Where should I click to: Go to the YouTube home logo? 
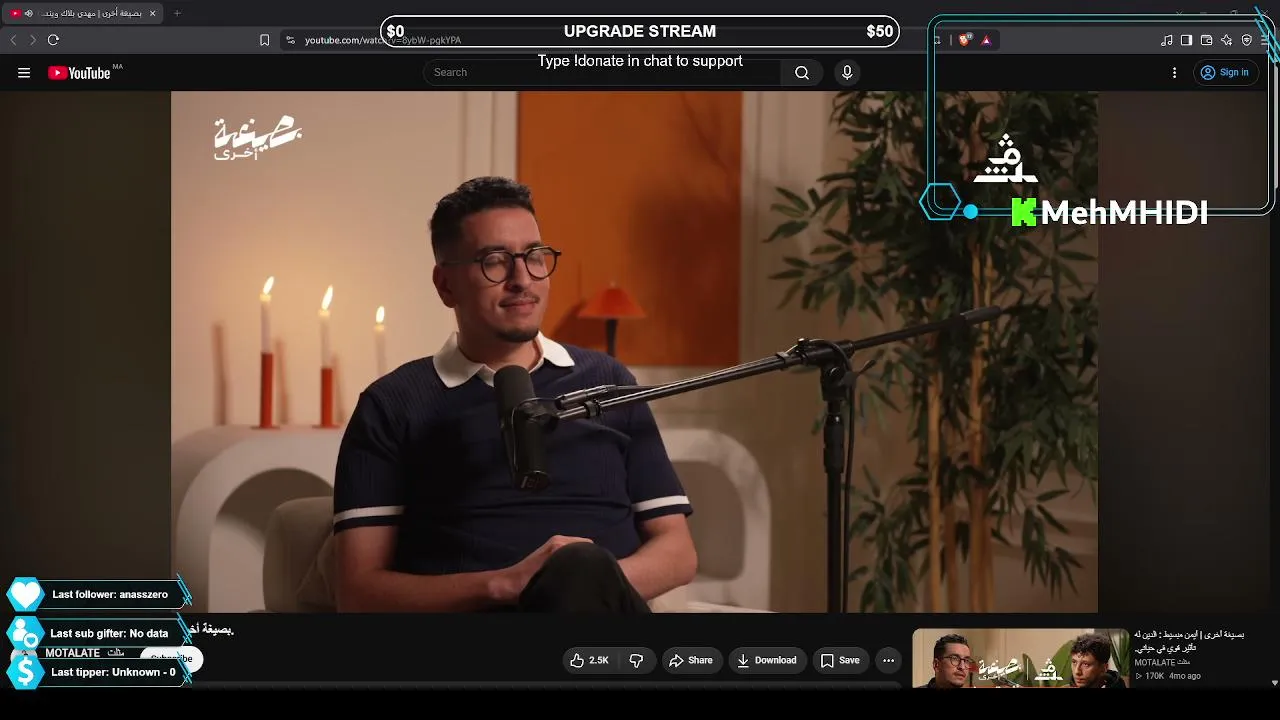tap(79, 72)
